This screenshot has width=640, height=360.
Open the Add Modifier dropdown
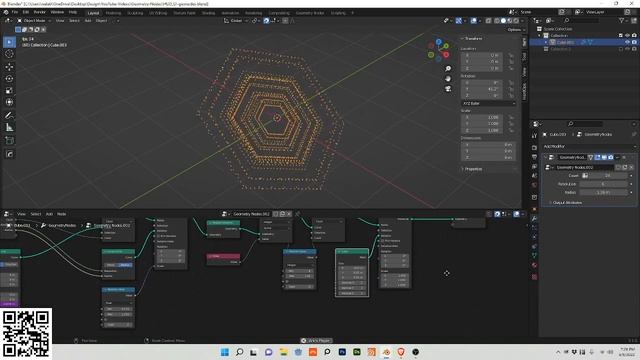(589, 147)
